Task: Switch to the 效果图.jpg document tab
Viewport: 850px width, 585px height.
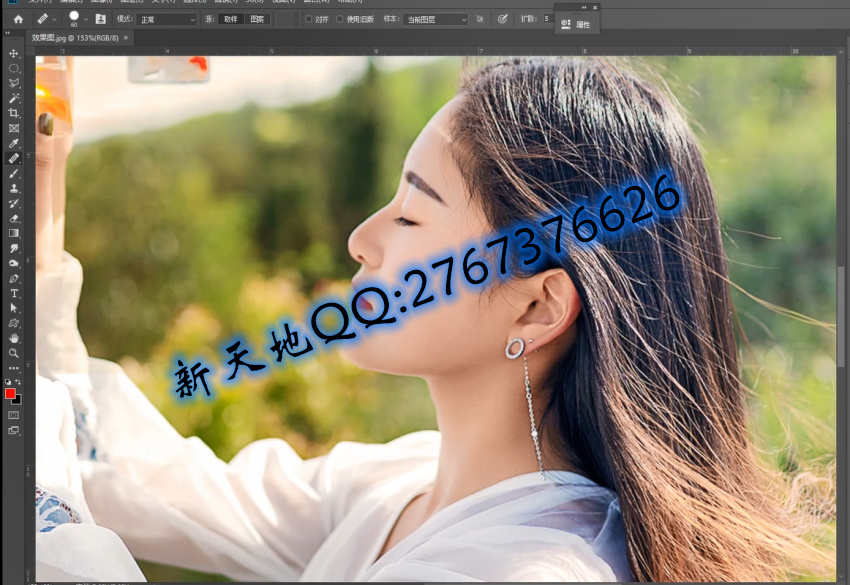Action: pos(75,38)
